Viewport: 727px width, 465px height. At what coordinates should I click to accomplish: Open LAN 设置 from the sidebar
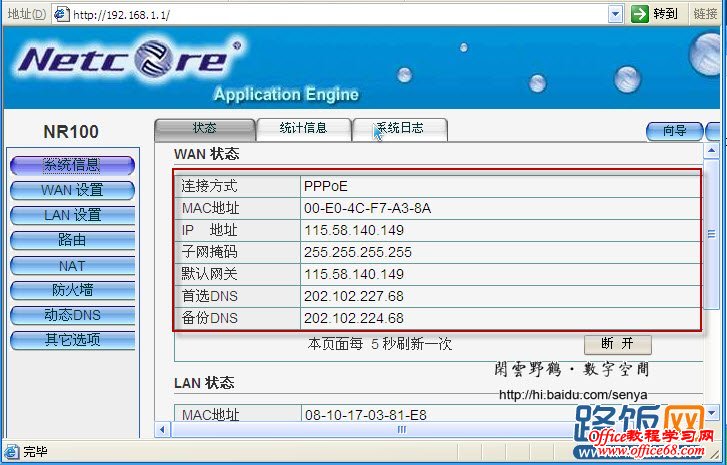(72, 215)
